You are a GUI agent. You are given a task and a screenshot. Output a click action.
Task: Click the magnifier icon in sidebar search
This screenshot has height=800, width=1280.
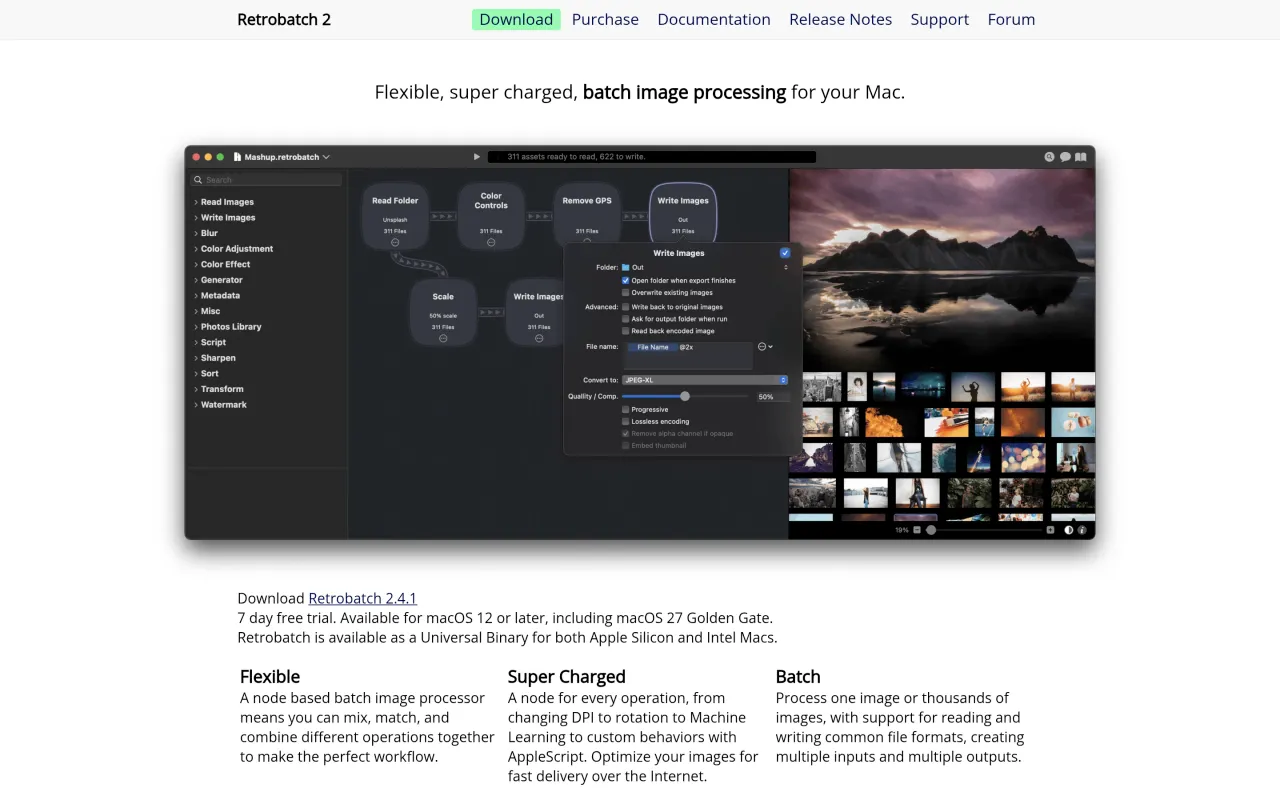[199, 180]
